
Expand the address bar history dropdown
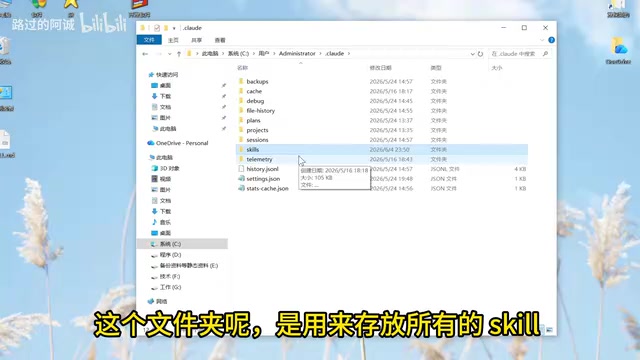pyautogui.click(x=472, y=54)
